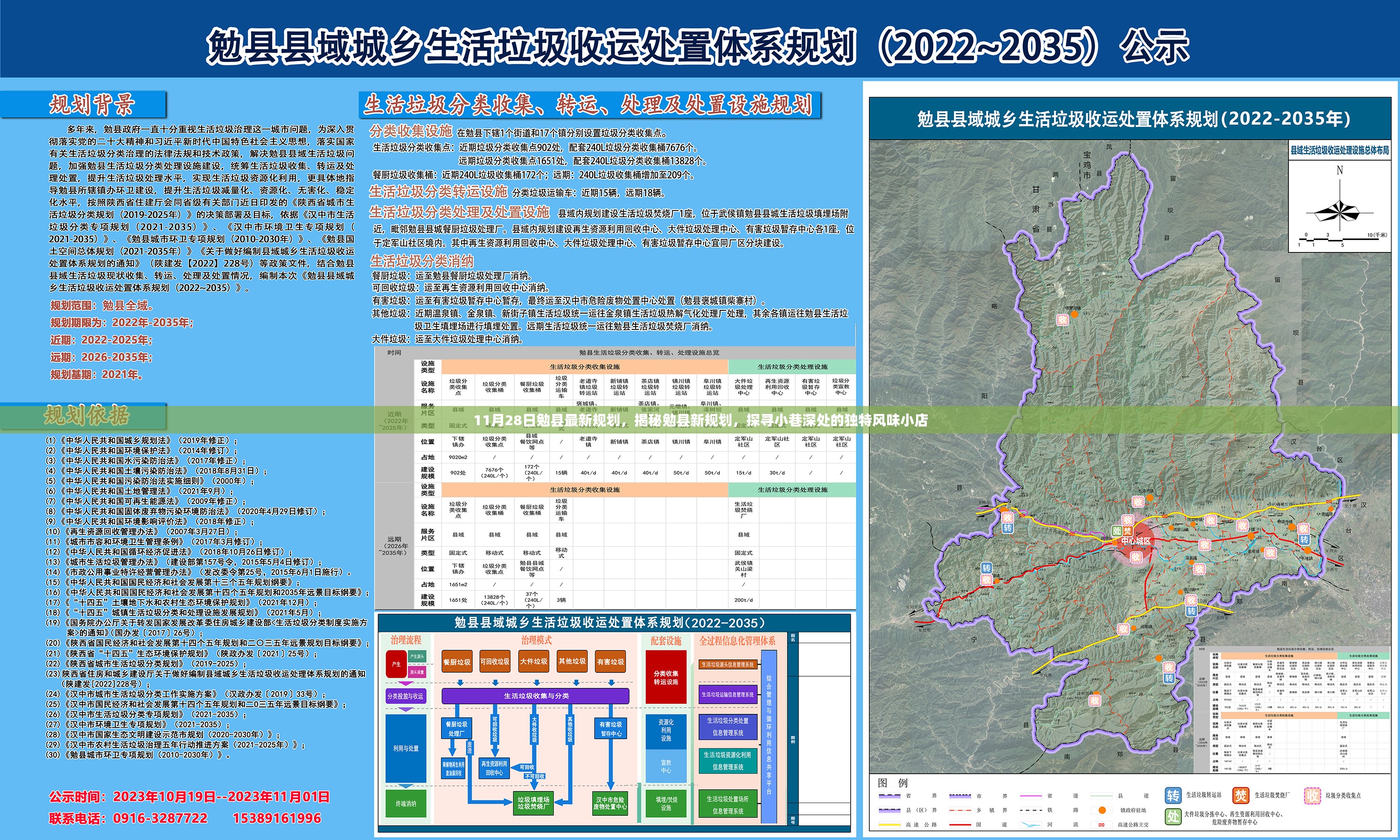Image resolution: width=1400 pixels, height=840 pixels.
Task: Click the red text 规划范围：勉县全域
Action: (102, 306)
